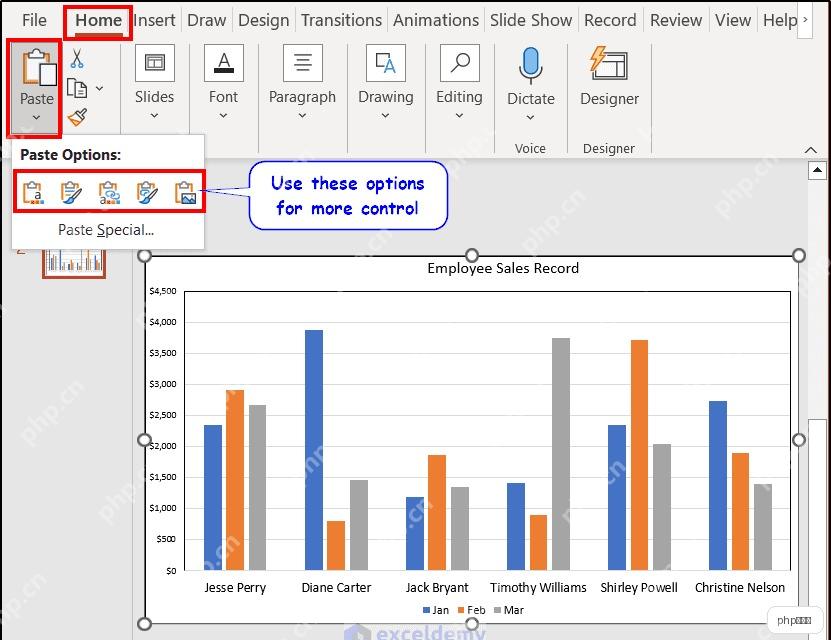Paste with destination theme and link data
This screenshot has height=640, width=831.
point(109,192)
